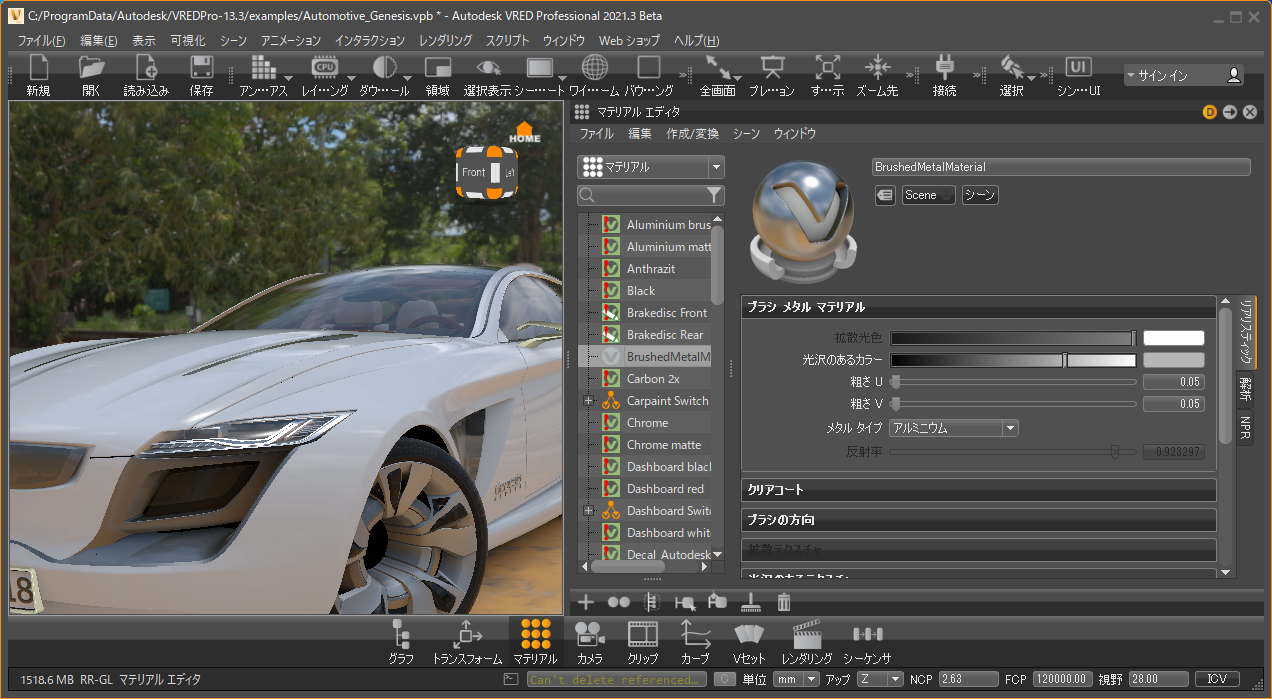
Task: Open the ファイル(F) main menu
Action: click(x=41, y=41)
